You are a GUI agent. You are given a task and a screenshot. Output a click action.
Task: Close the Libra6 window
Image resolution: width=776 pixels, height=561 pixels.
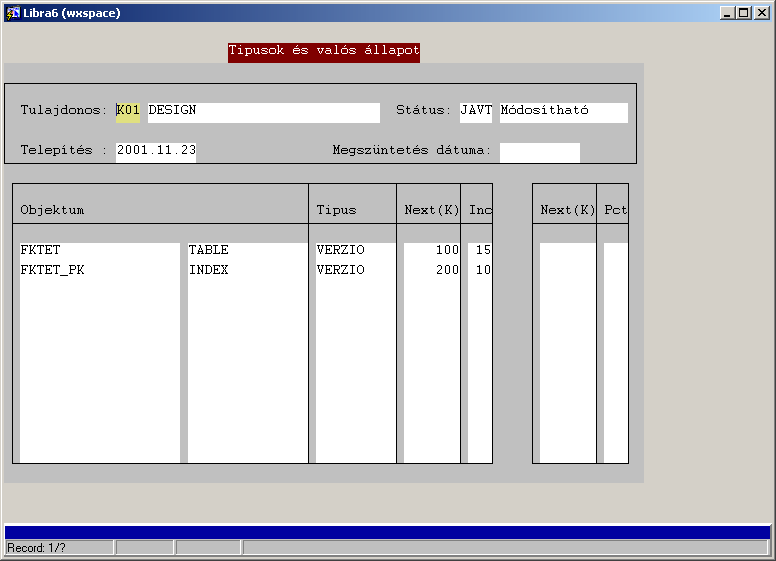(762, 13)
